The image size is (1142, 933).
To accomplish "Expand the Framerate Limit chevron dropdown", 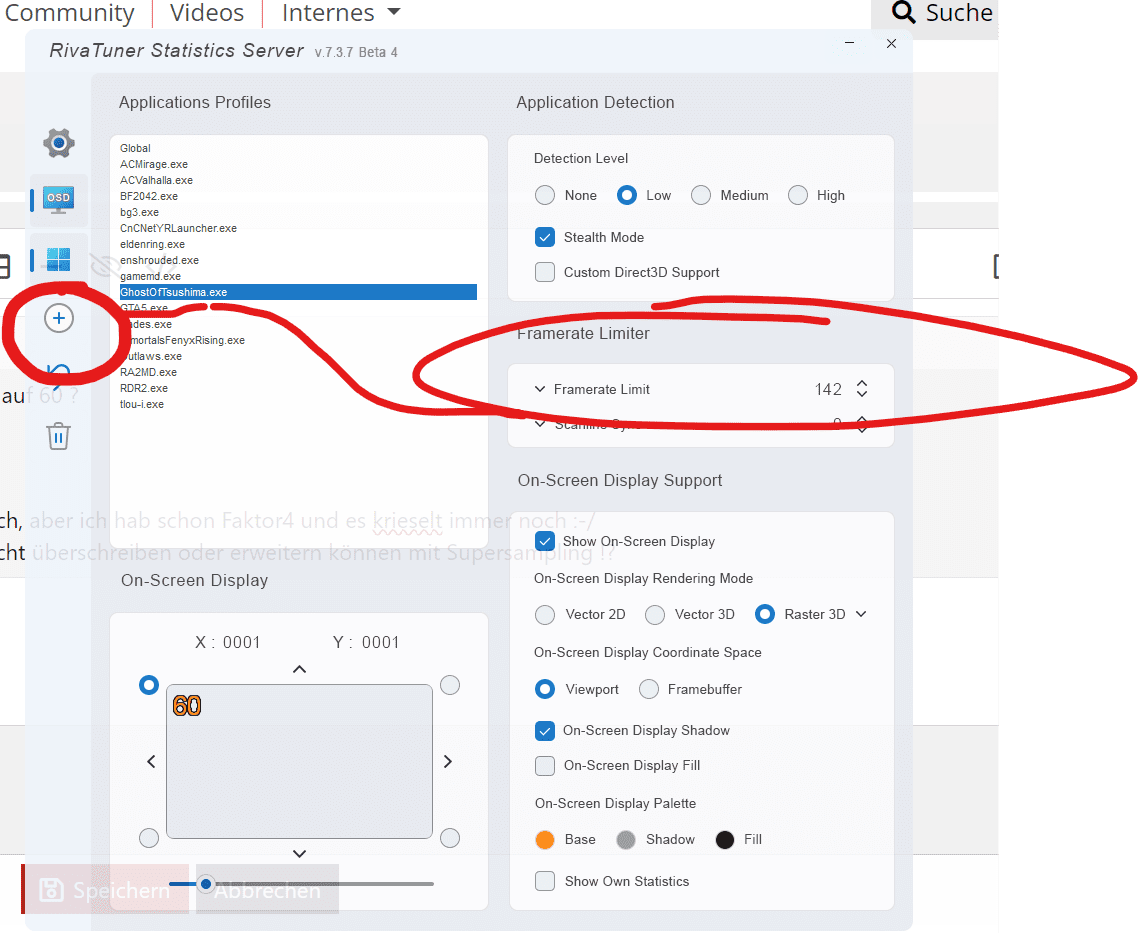I will click(x=540, y=389).
